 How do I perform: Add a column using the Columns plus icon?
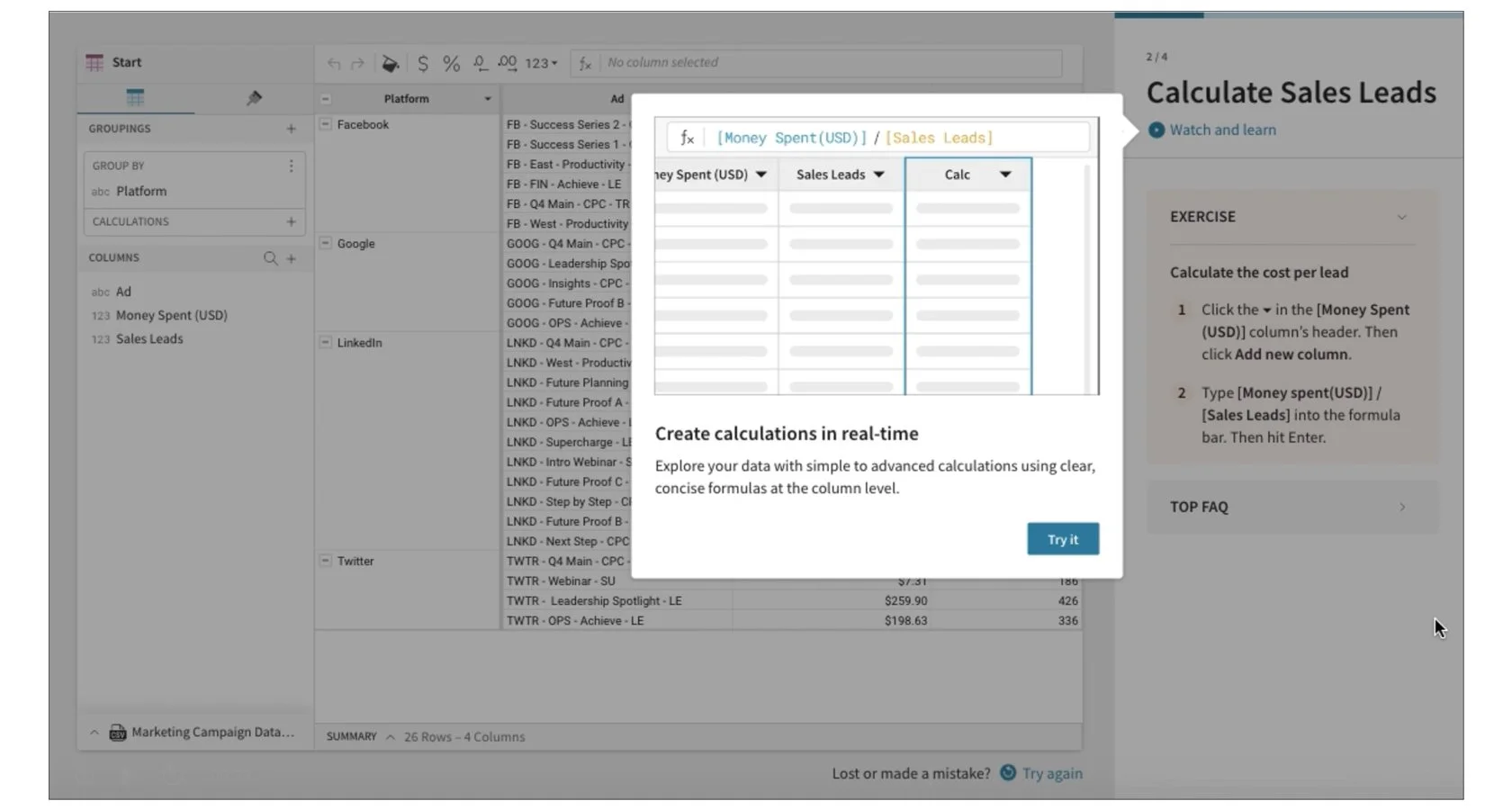click(291, 258)
